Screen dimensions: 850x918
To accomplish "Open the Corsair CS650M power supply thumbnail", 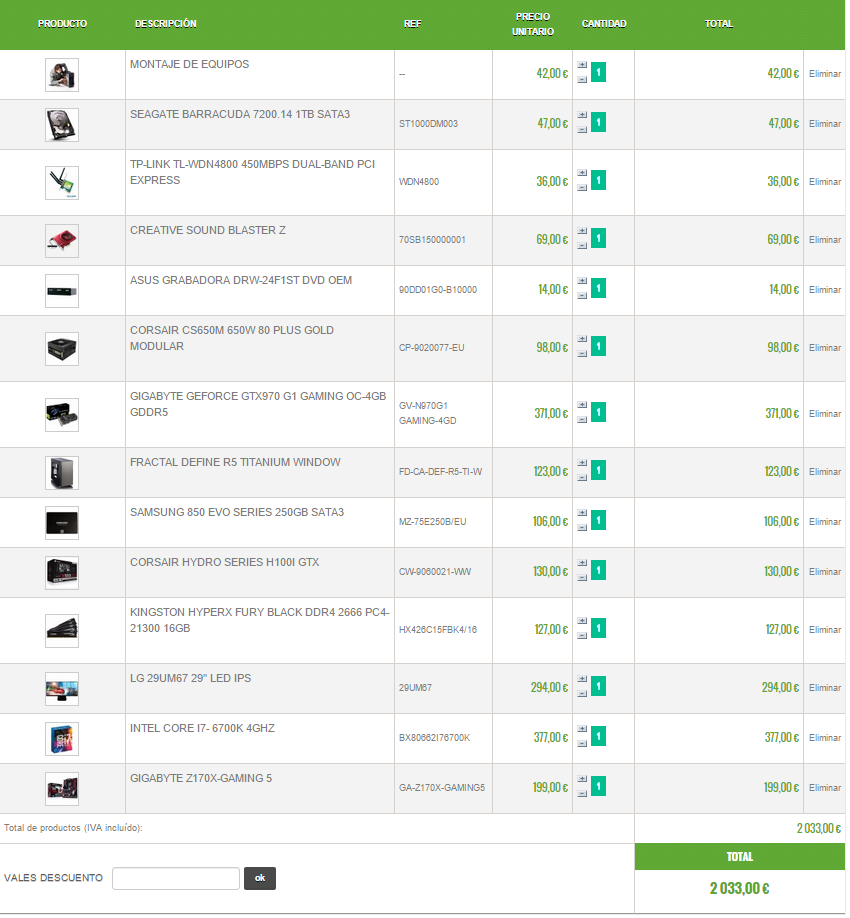I will point(62,349).
